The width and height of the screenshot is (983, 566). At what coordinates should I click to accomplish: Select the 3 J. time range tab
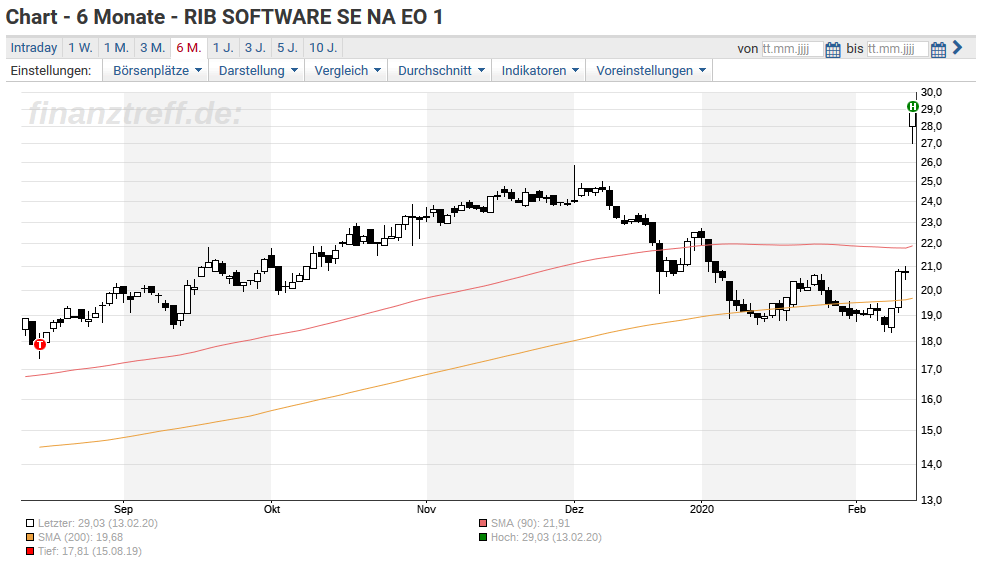(255, 48)
